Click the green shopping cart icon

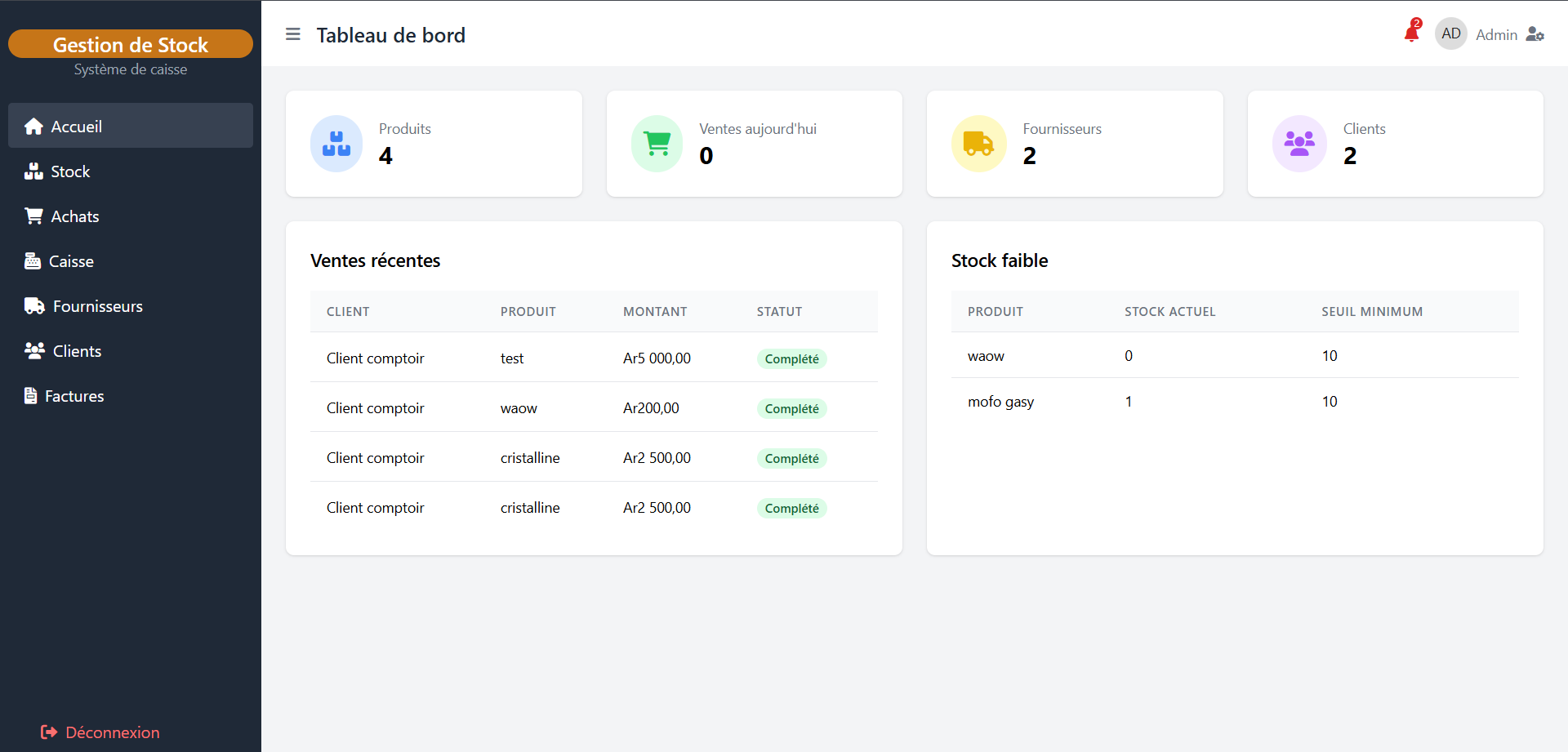[657, 144]
